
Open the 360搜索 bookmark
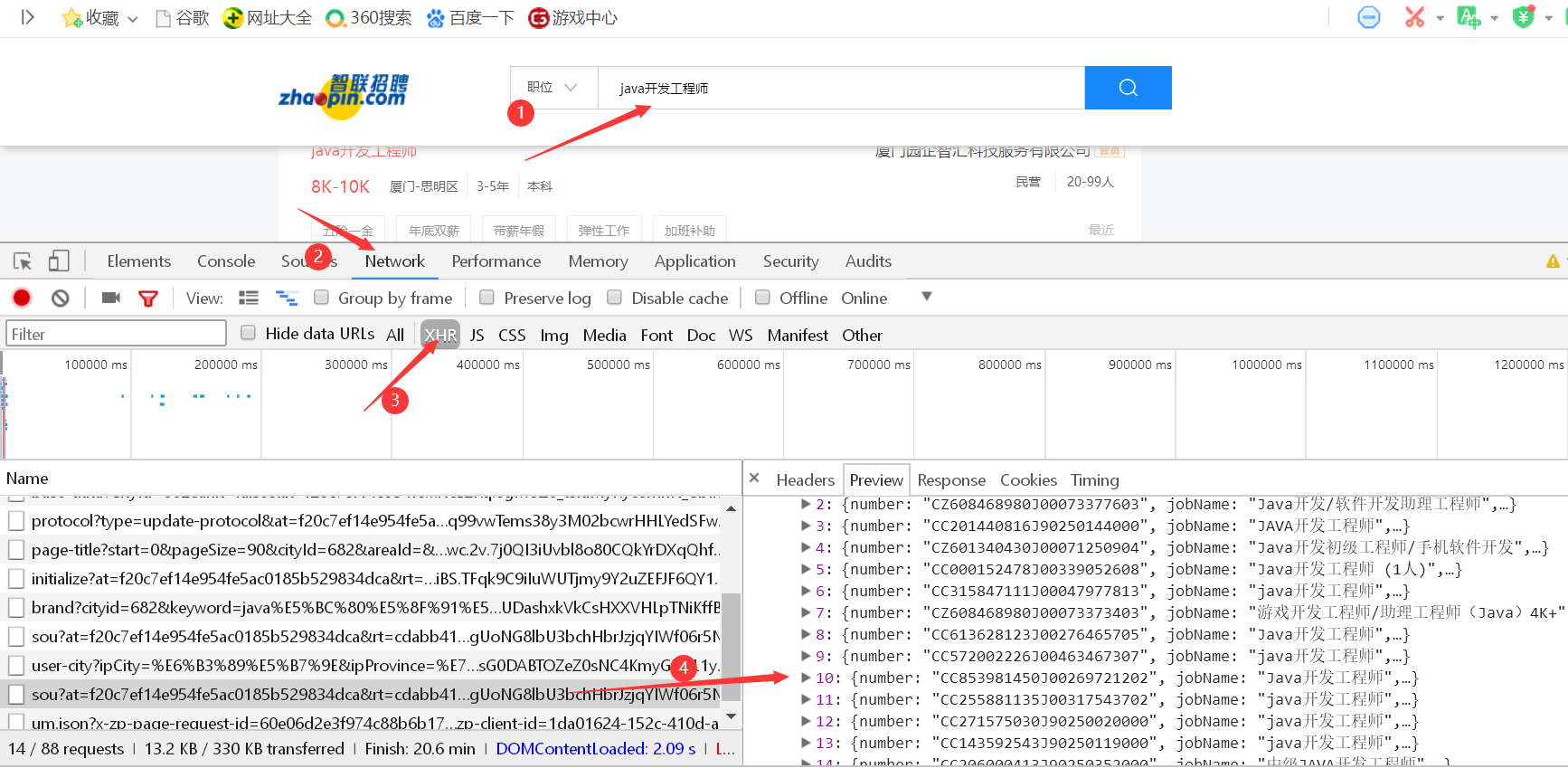point(369,18)
